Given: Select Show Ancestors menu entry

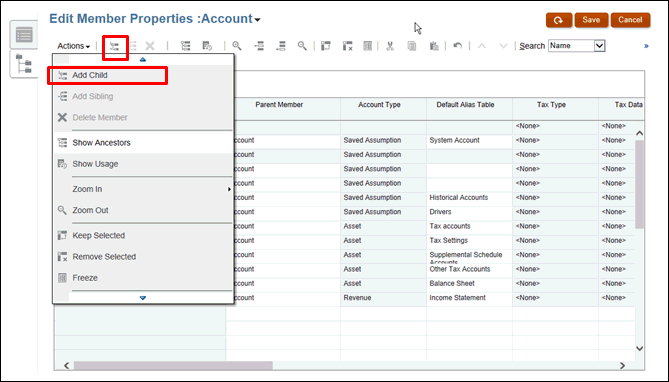Looking at the screenshot, I should click(144, 143).
